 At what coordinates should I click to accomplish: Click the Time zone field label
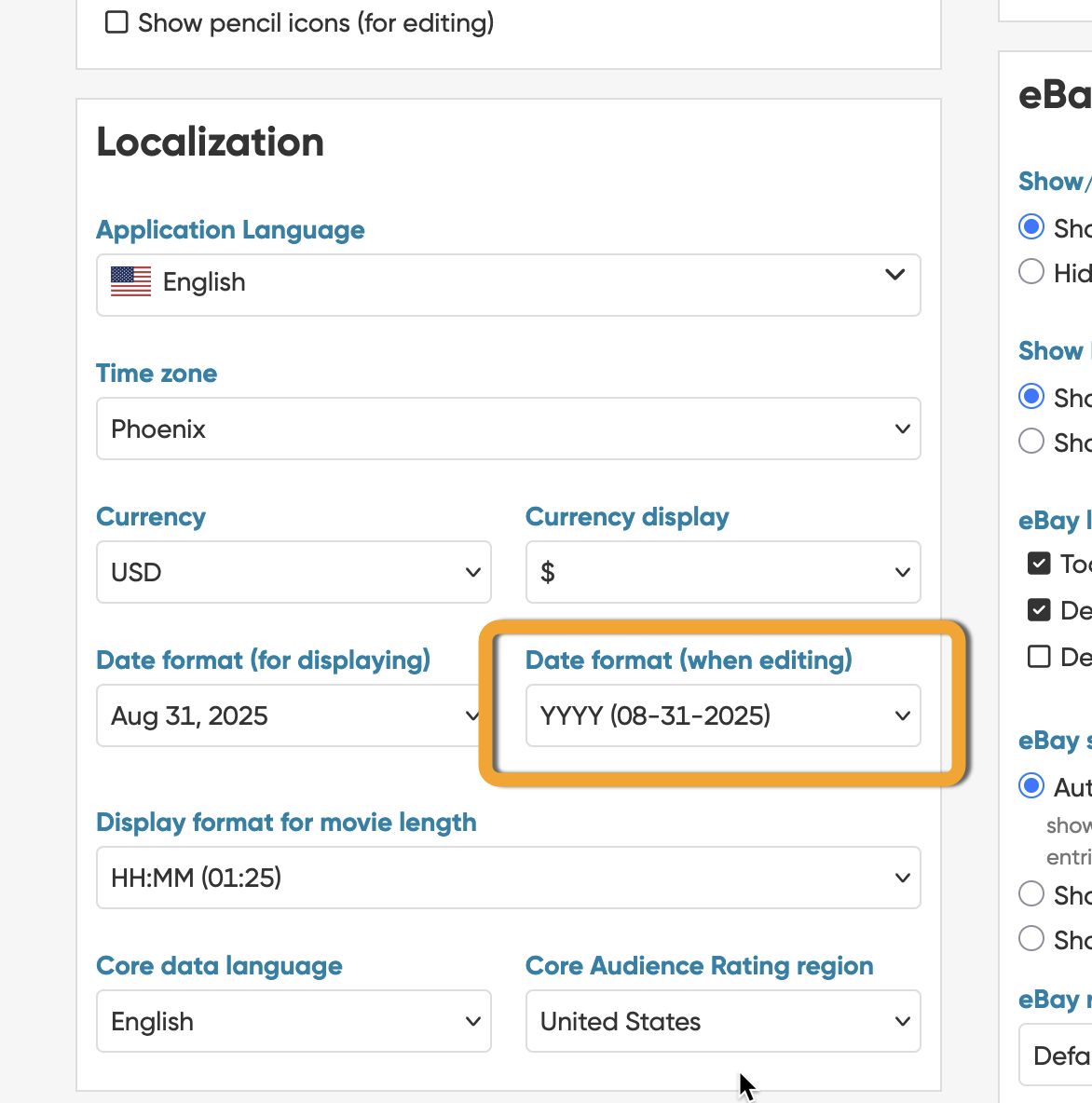[x=157, y=374]
